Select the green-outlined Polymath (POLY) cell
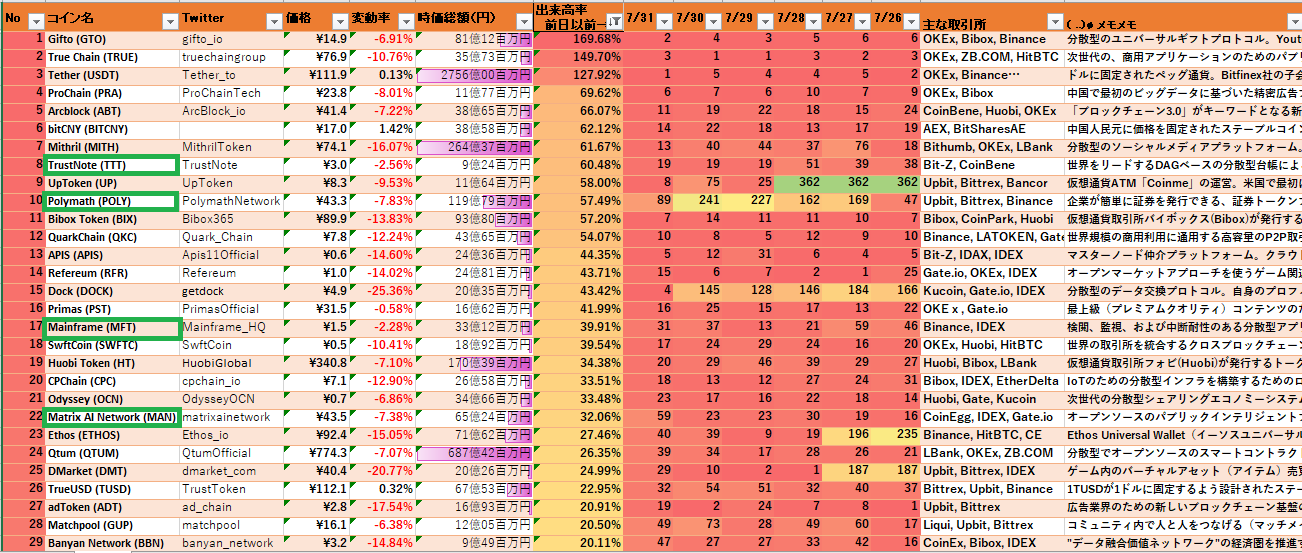The width and height of the screenshot is (1302, 553). (x=111, y=201)
